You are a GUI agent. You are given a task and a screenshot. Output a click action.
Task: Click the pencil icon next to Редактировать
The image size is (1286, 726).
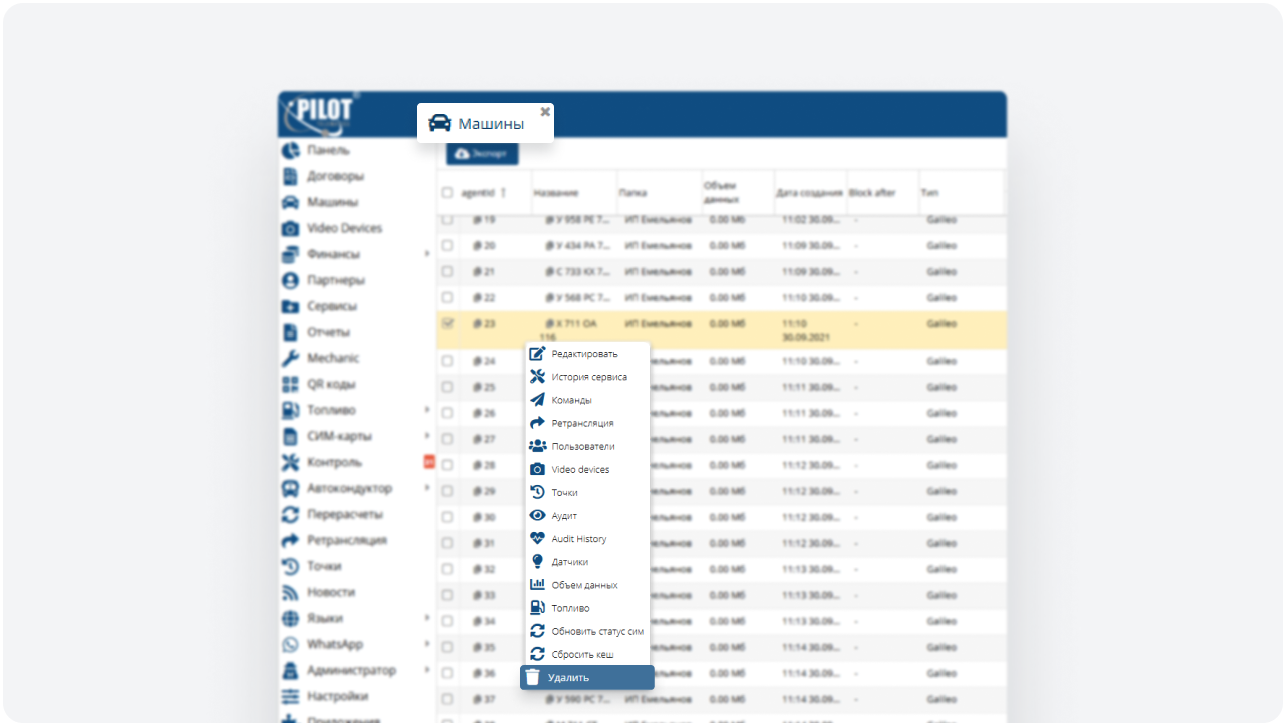coord(537,354)
